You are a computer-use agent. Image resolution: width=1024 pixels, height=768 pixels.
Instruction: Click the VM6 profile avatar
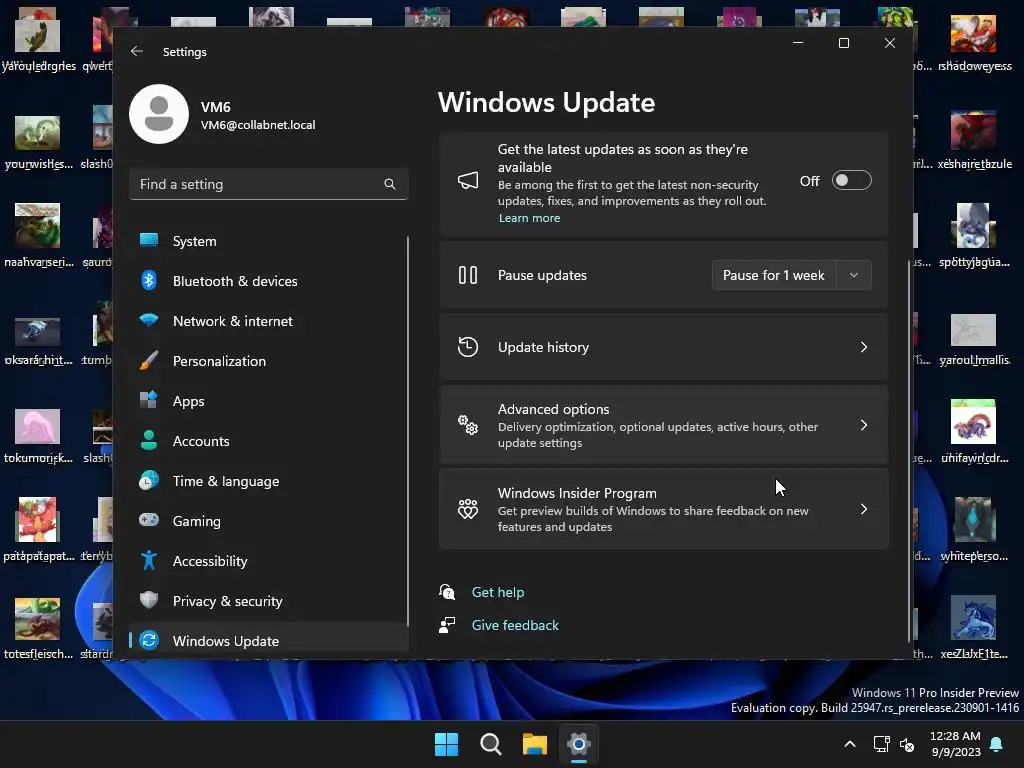159,114
